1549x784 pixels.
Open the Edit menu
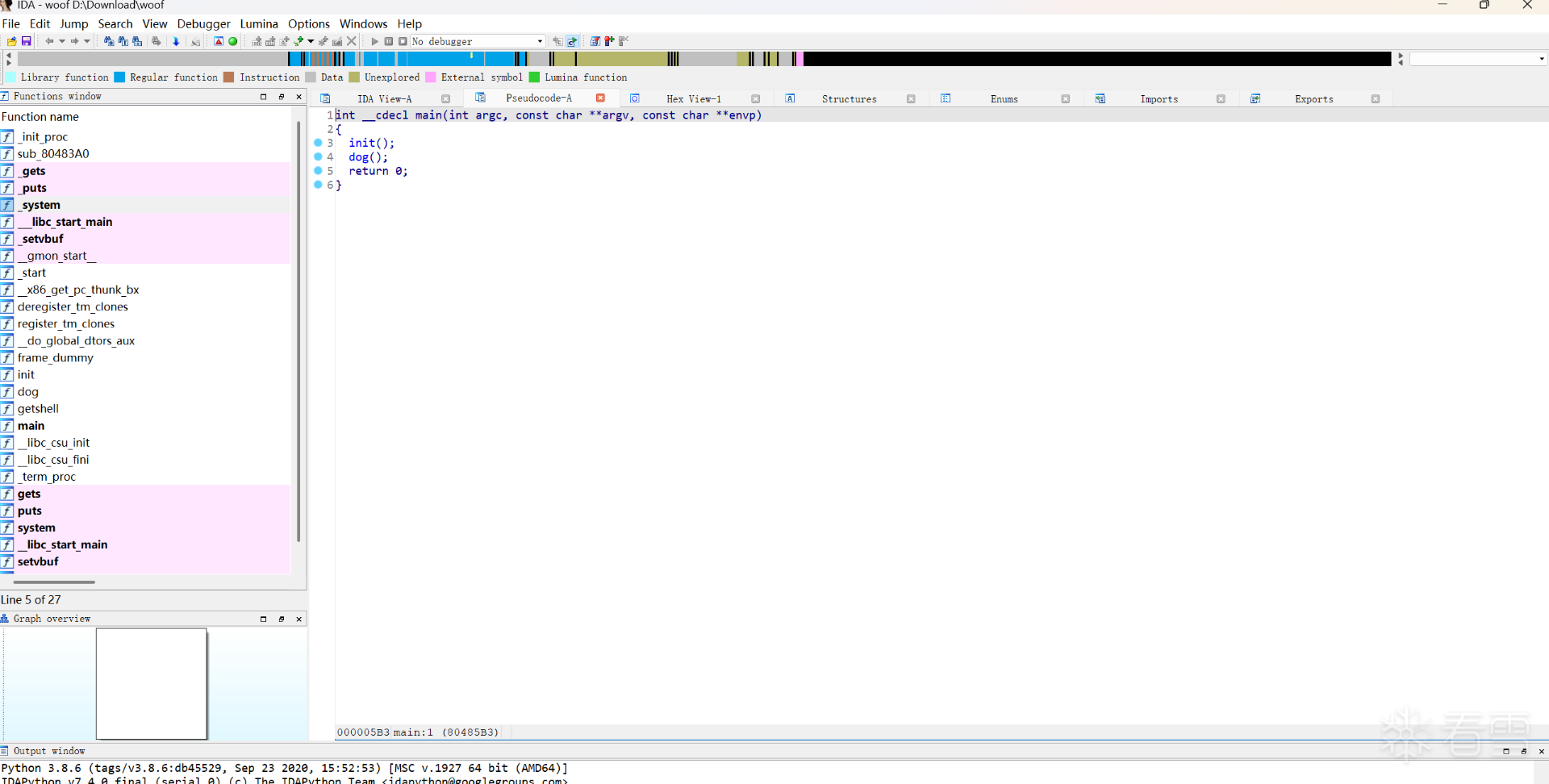point(40,24)
